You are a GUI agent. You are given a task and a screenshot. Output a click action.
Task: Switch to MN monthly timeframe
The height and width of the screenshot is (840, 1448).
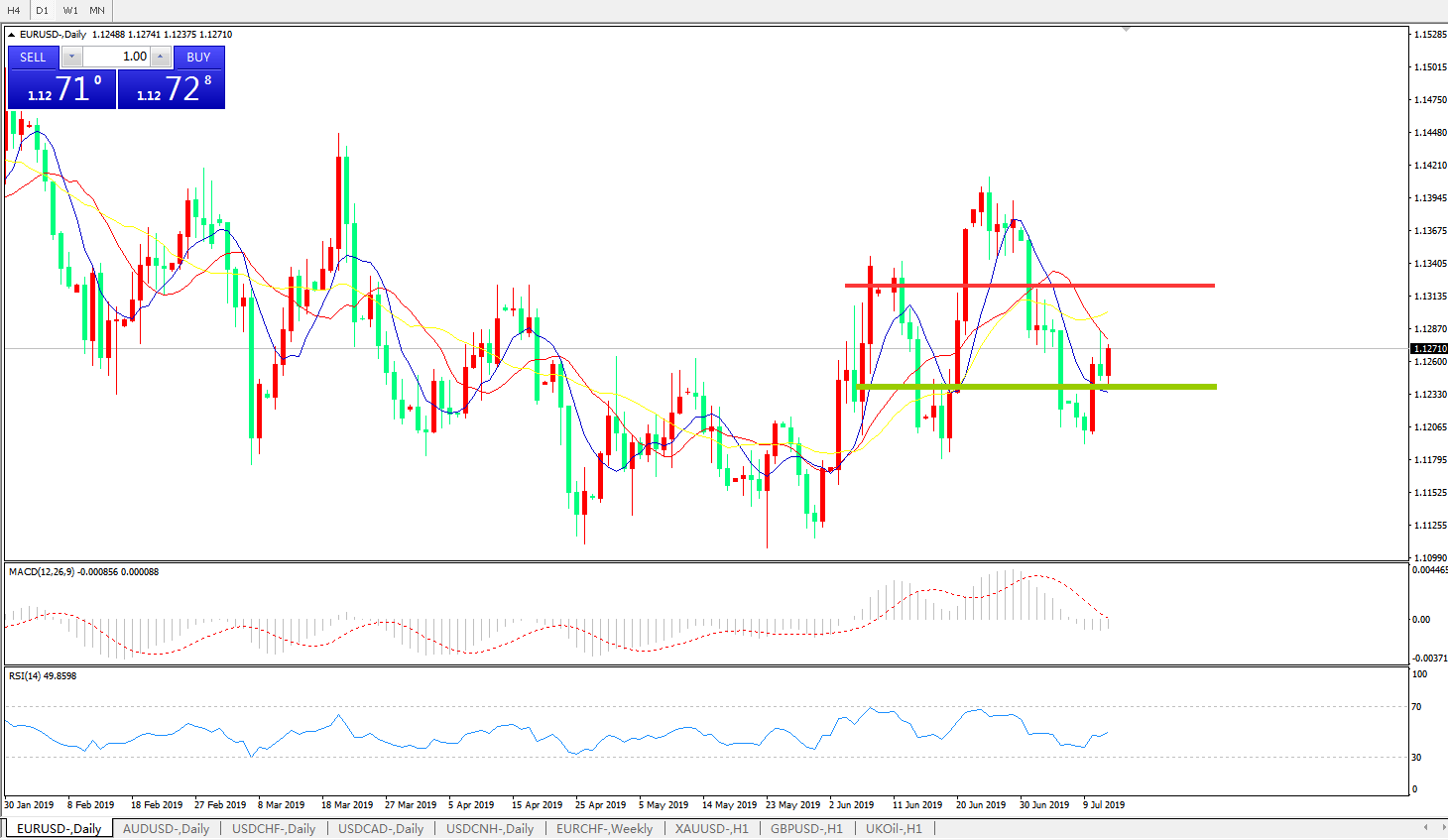click(97, 10)
